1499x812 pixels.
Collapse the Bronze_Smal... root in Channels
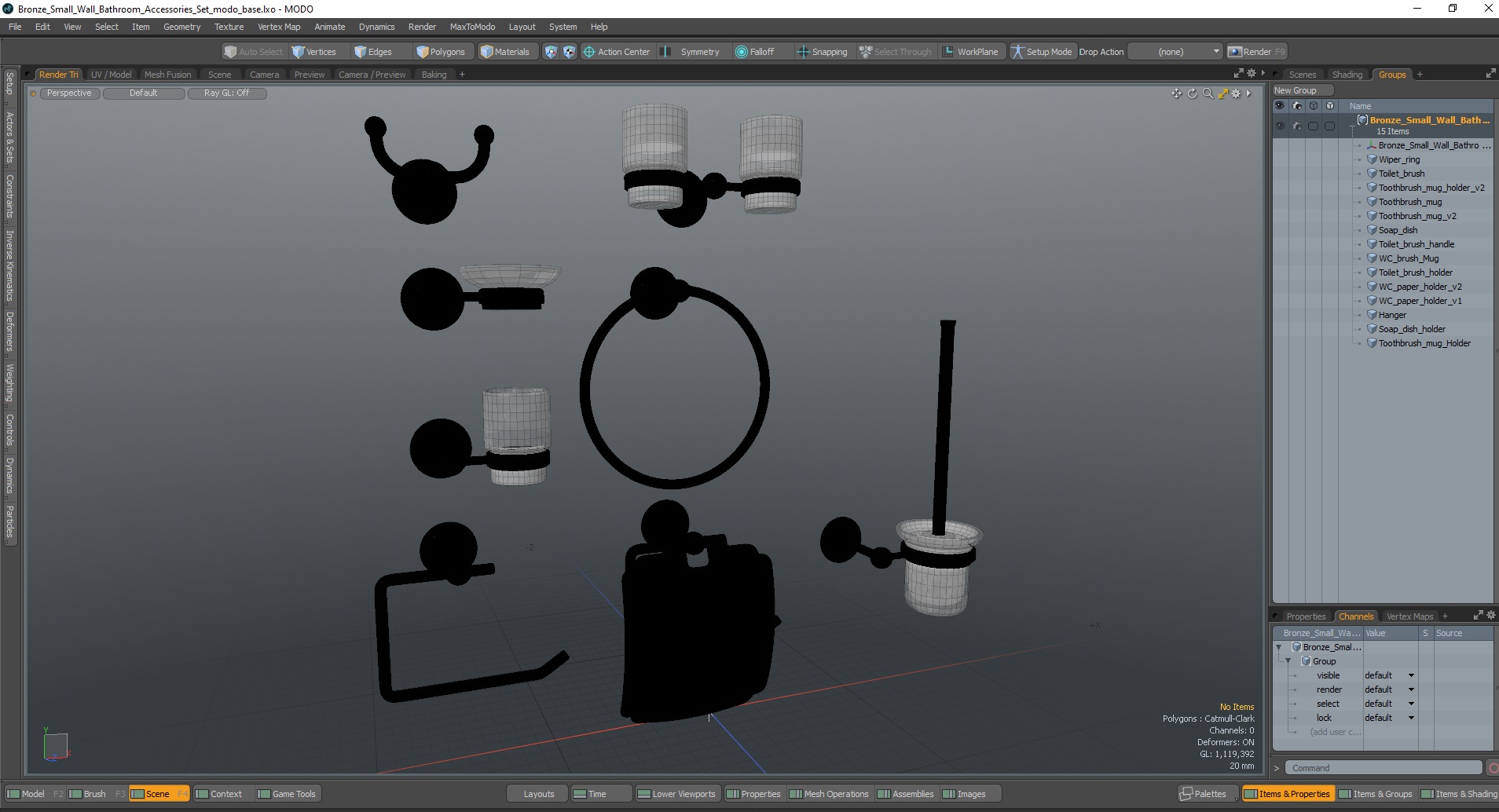[1278, 647]
